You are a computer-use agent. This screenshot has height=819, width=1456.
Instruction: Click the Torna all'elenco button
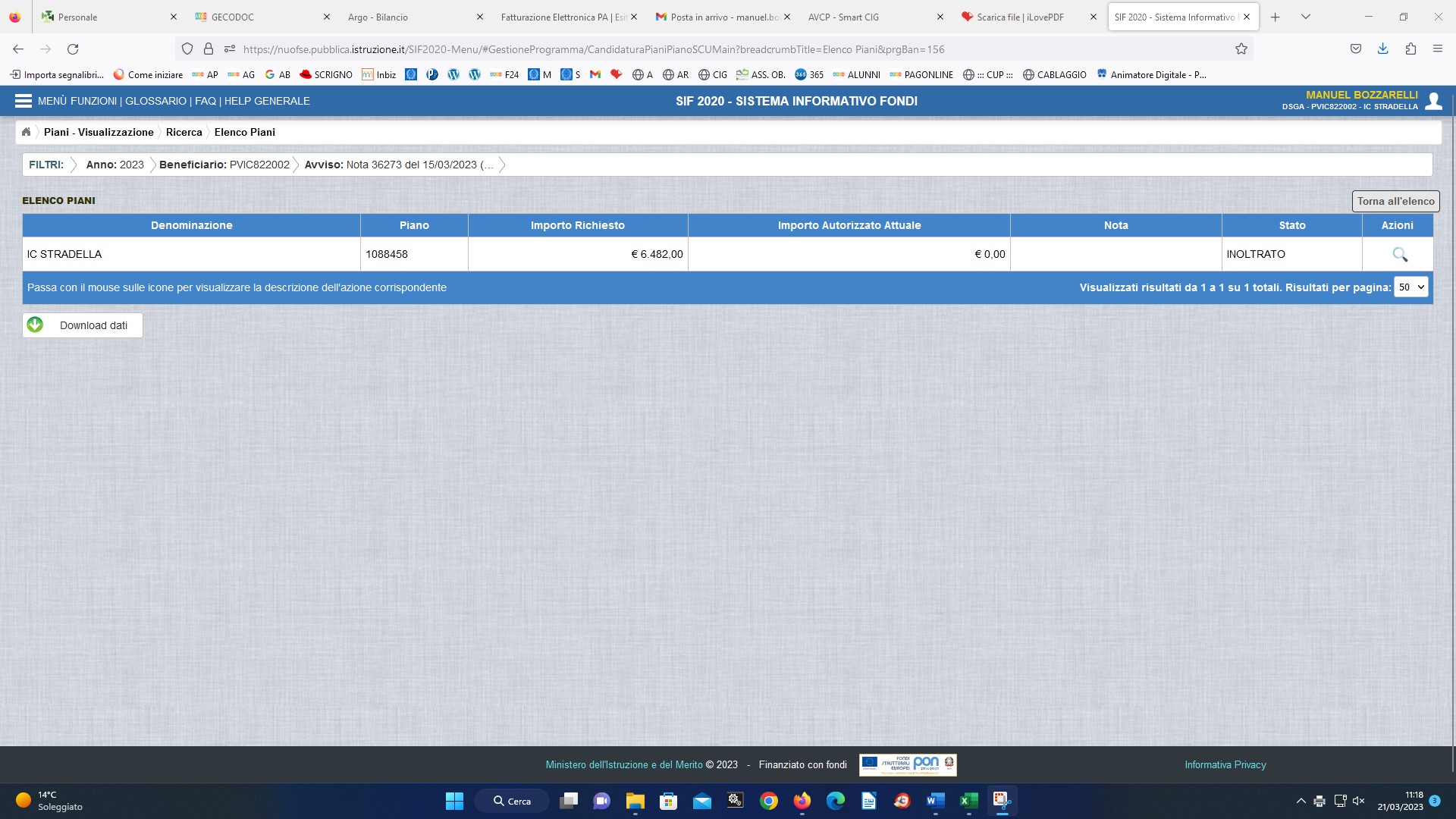pos(1395,201)
